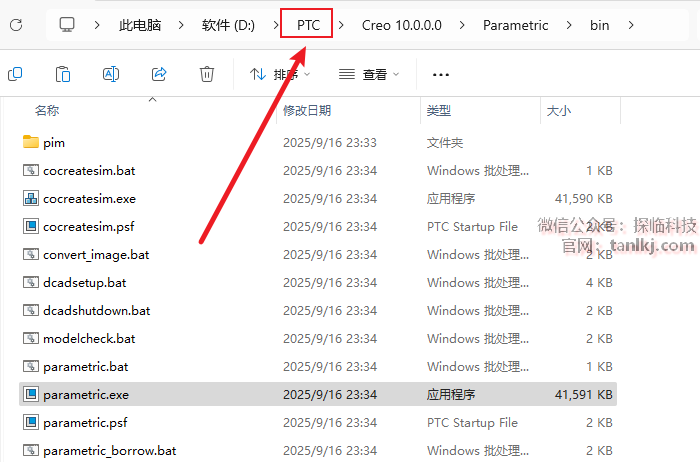Select cocreatesim.bat file name
Image resolution: width=700 pixels, height=462 pixels.
[x=89, y=171]
